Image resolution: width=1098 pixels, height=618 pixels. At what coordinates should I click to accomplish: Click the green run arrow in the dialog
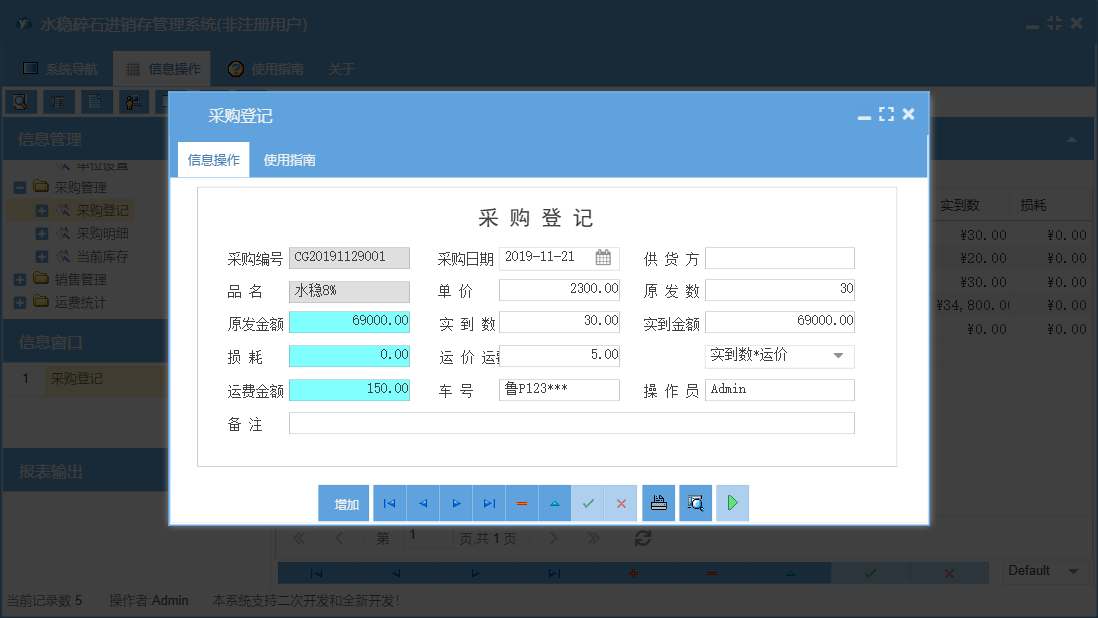[732, 503]
